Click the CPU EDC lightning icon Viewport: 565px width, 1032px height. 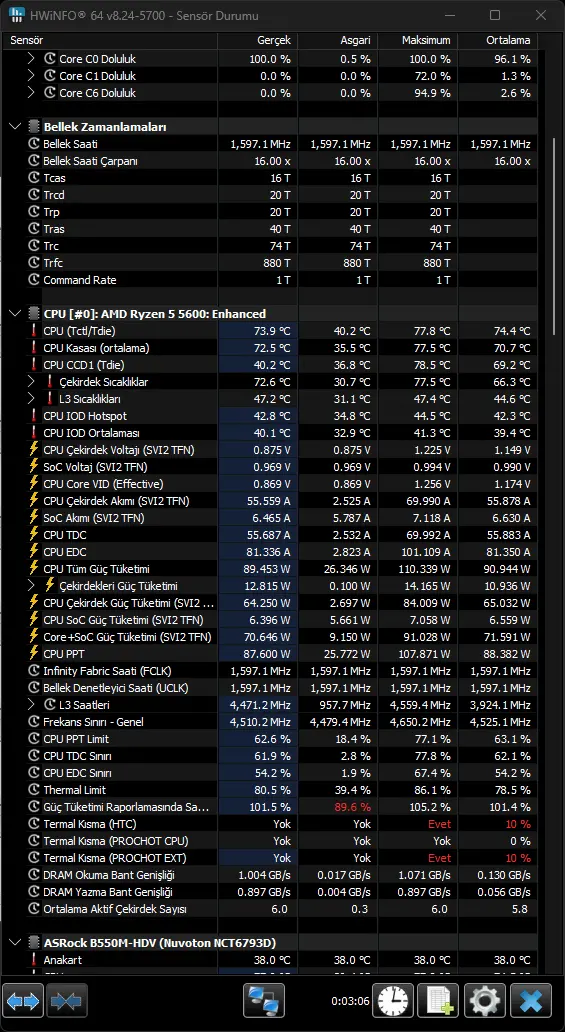[x=34, y=552]
